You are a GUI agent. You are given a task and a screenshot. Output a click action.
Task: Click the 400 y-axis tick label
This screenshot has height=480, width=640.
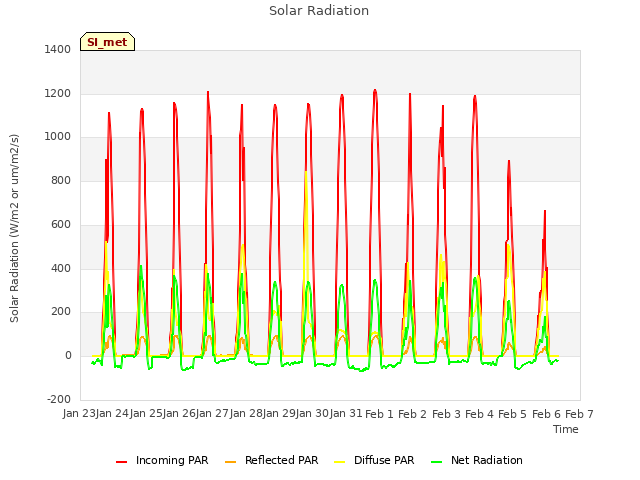(61, 269)
